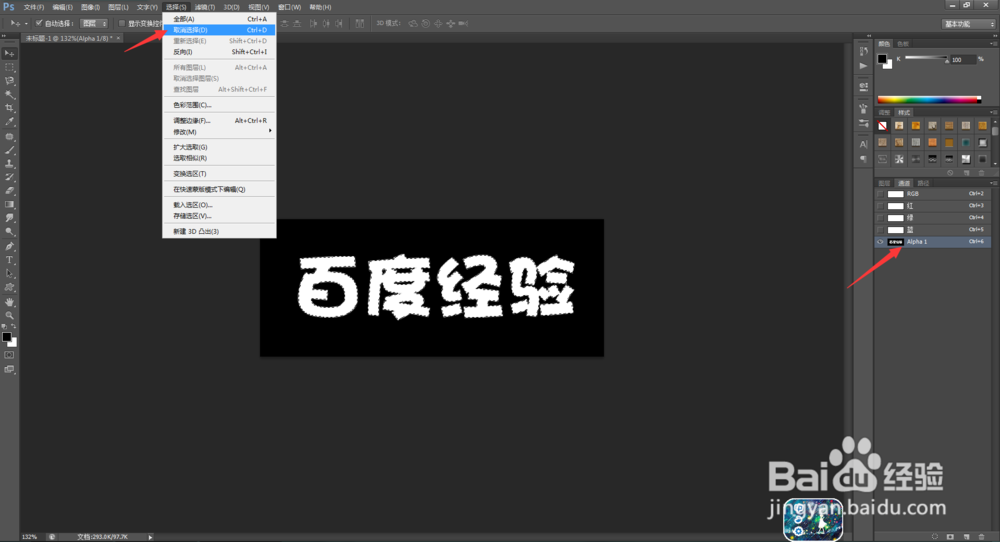Image resolution: width=1000 pixels, height=542 pixels.
Task: Open the Character panel icon
Action: click(x=864, y=144)
